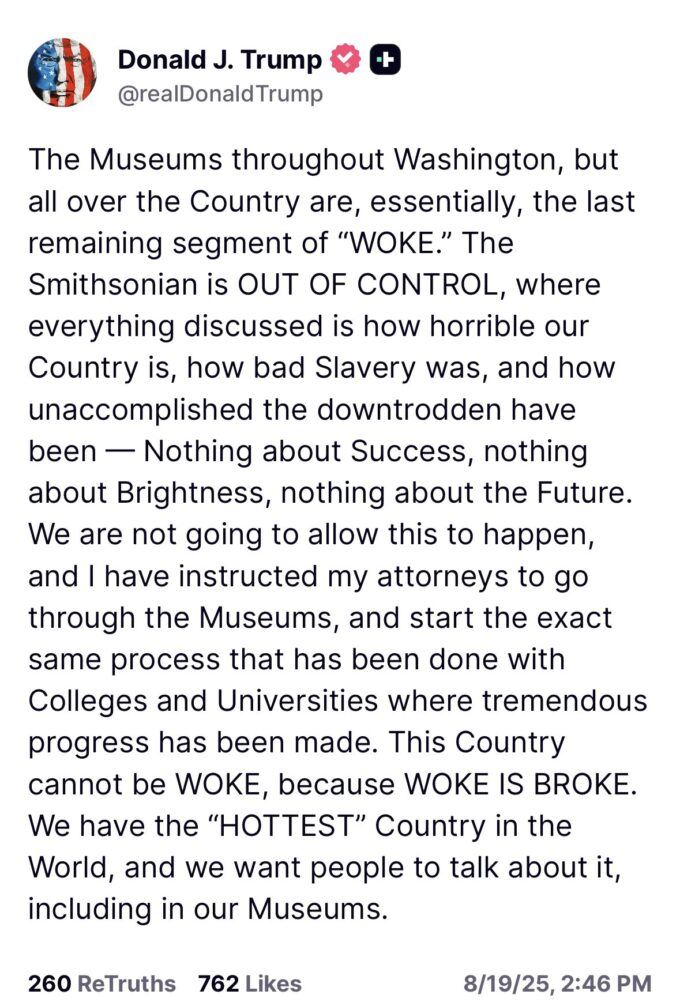Click the number 260 in ReTruths
The image size is (680, 1006).
[x=49, y=984]
